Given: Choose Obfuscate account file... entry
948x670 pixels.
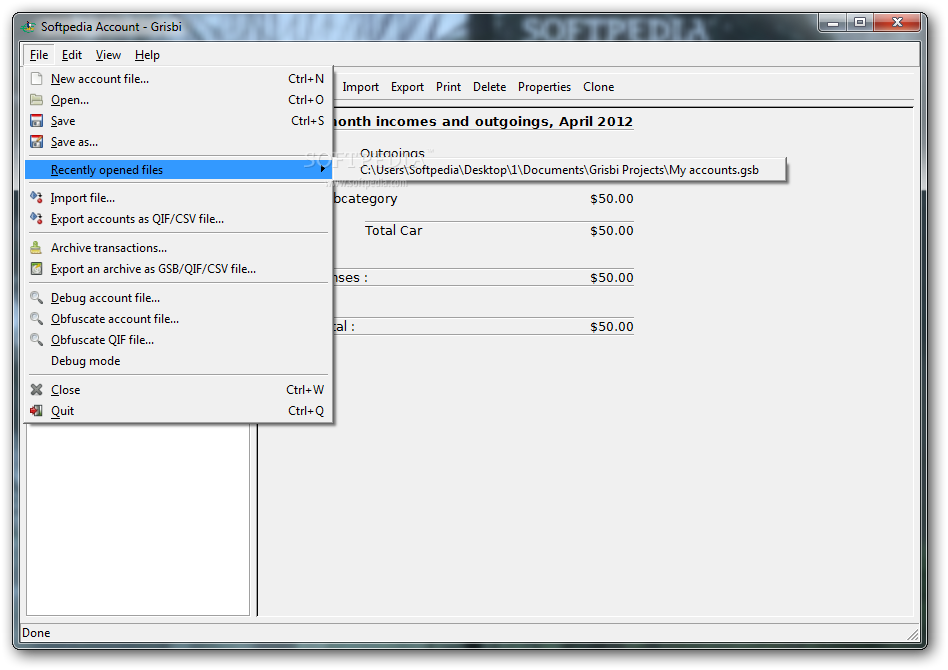Looking at the screenshot, I should coord(178,319).
